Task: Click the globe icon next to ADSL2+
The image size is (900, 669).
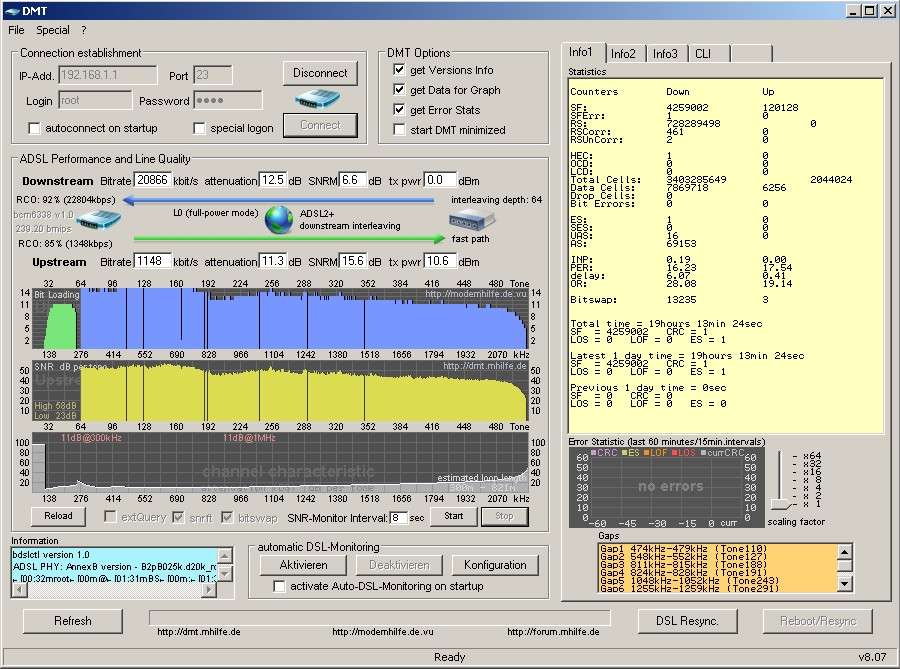Action: pos(280,219)
